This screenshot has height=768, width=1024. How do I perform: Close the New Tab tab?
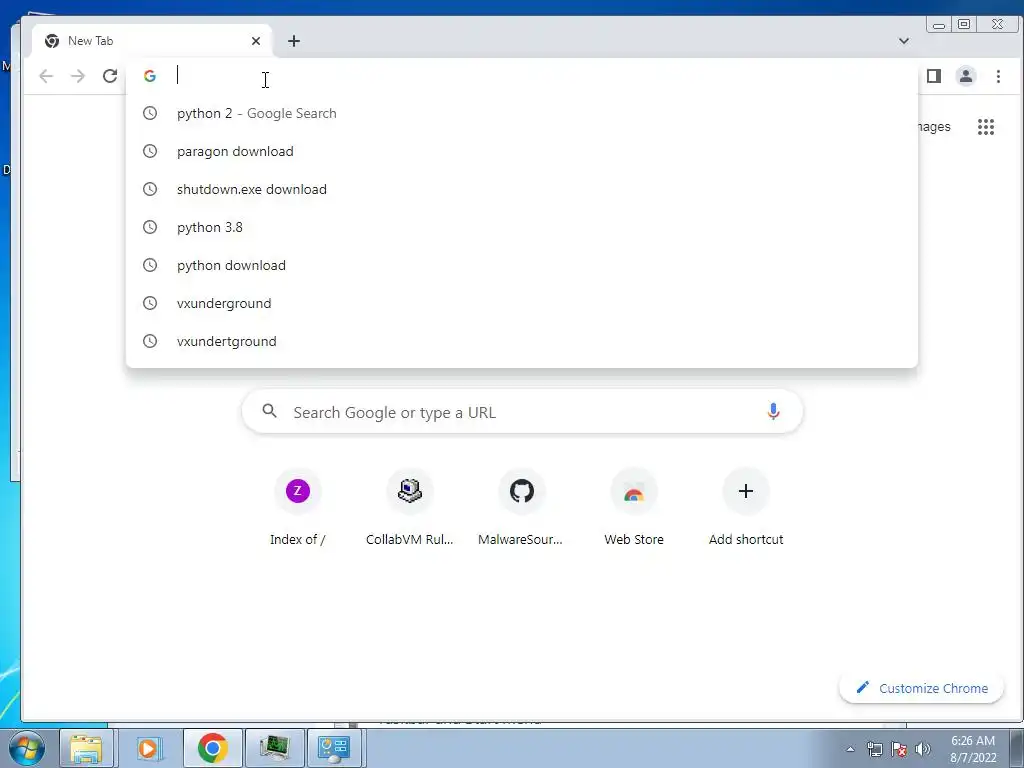pos(256,41)
